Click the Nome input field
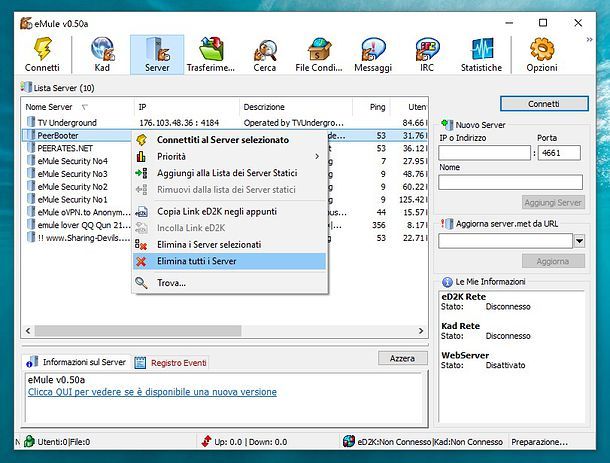 pyautogui.click(x=510, y=182)
